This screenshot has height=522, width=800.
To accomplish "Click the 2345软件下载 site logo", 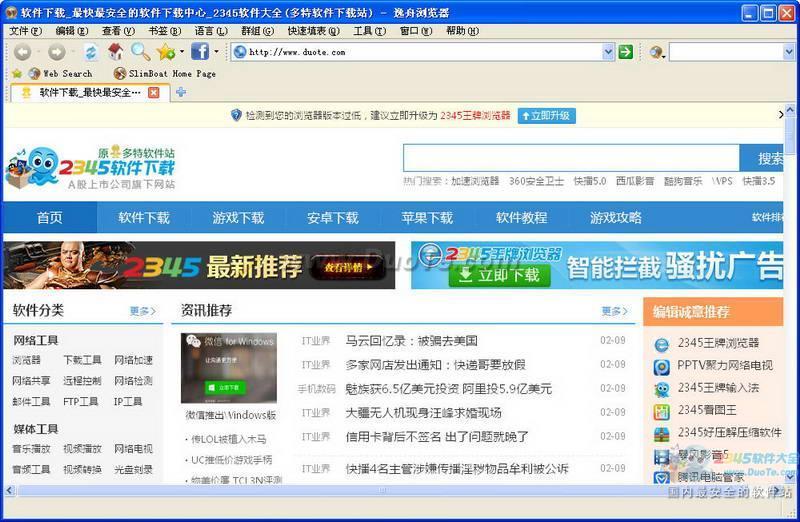I will [x=91, y=167].
